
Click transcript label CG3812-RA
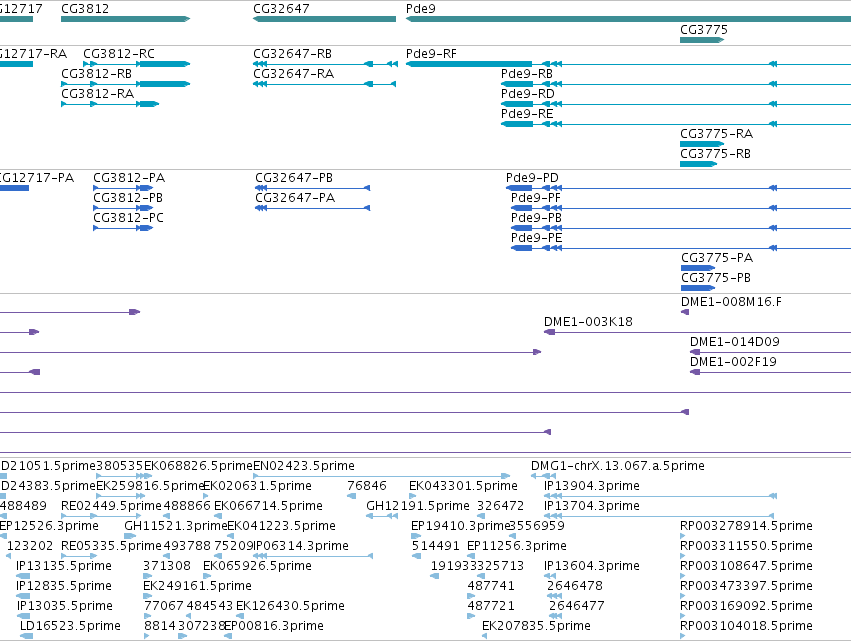pyautogui.click(x=98, y=94)
